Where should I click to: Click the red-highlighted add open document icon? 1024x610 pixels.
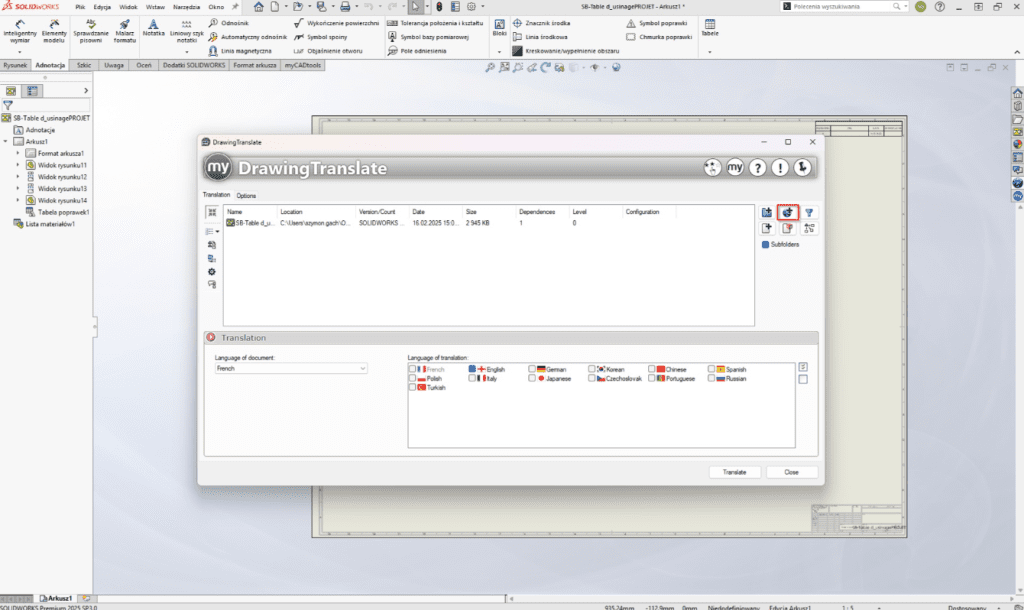pyautogui.click(x=788, y=212)
